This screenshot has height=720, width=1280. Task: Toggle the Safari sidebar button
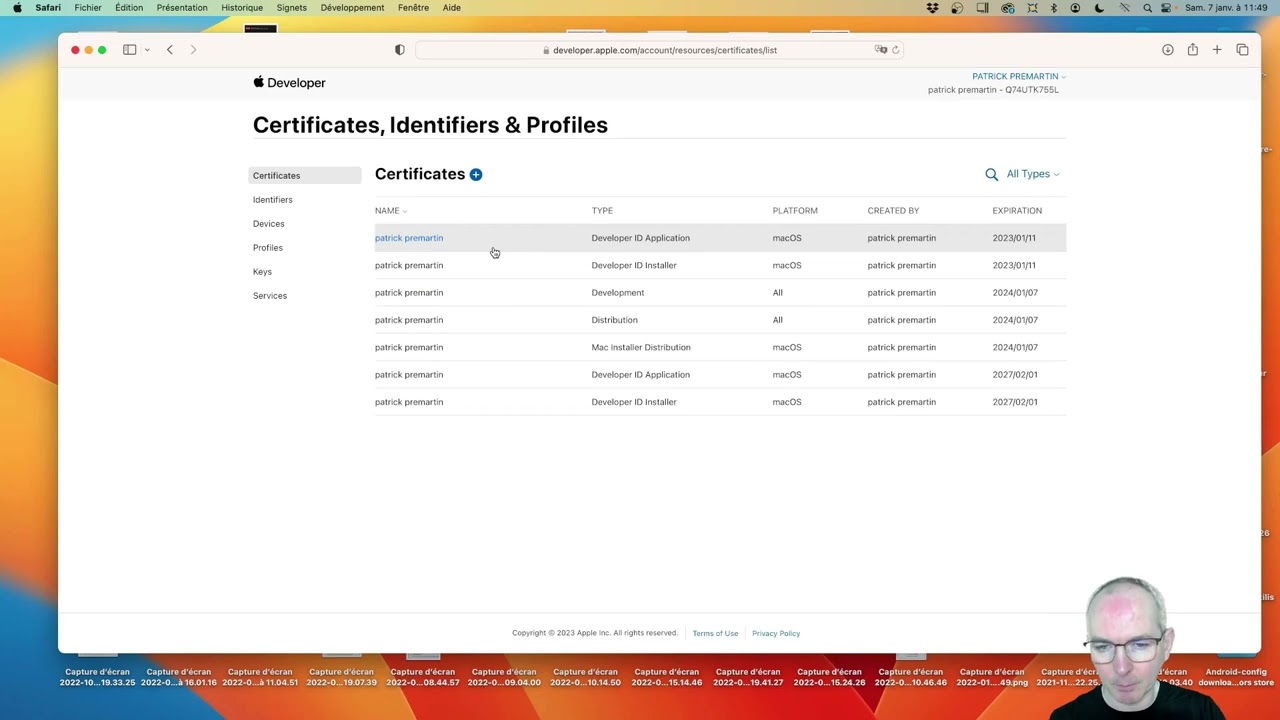tap(129, 50)
